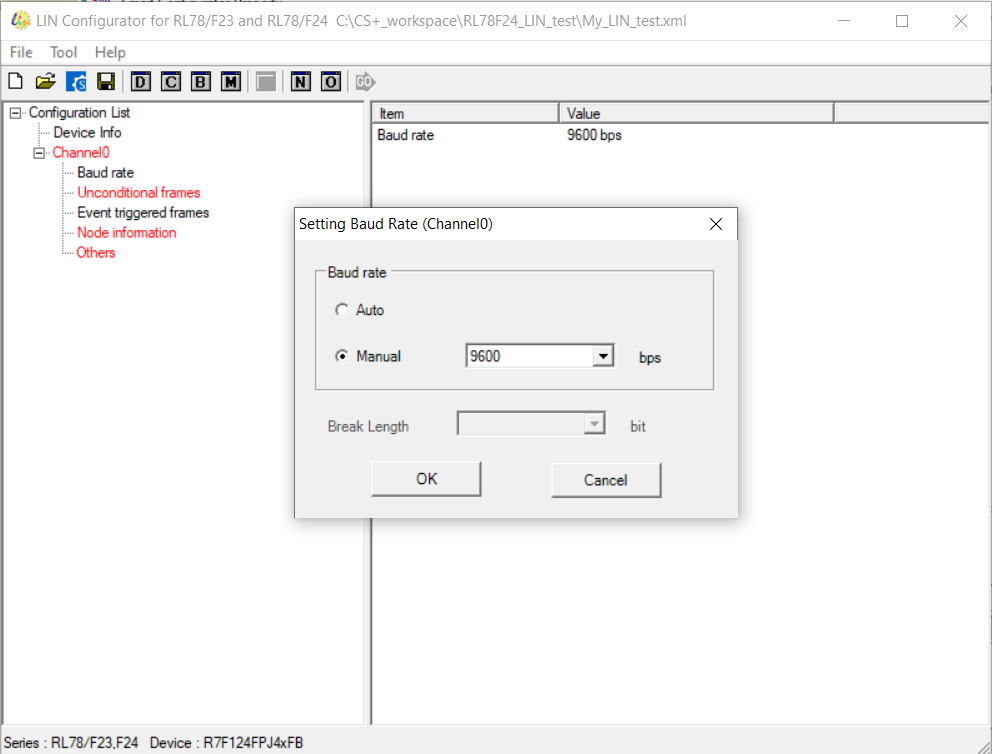Collapse the Configuration List tree root

15,113
